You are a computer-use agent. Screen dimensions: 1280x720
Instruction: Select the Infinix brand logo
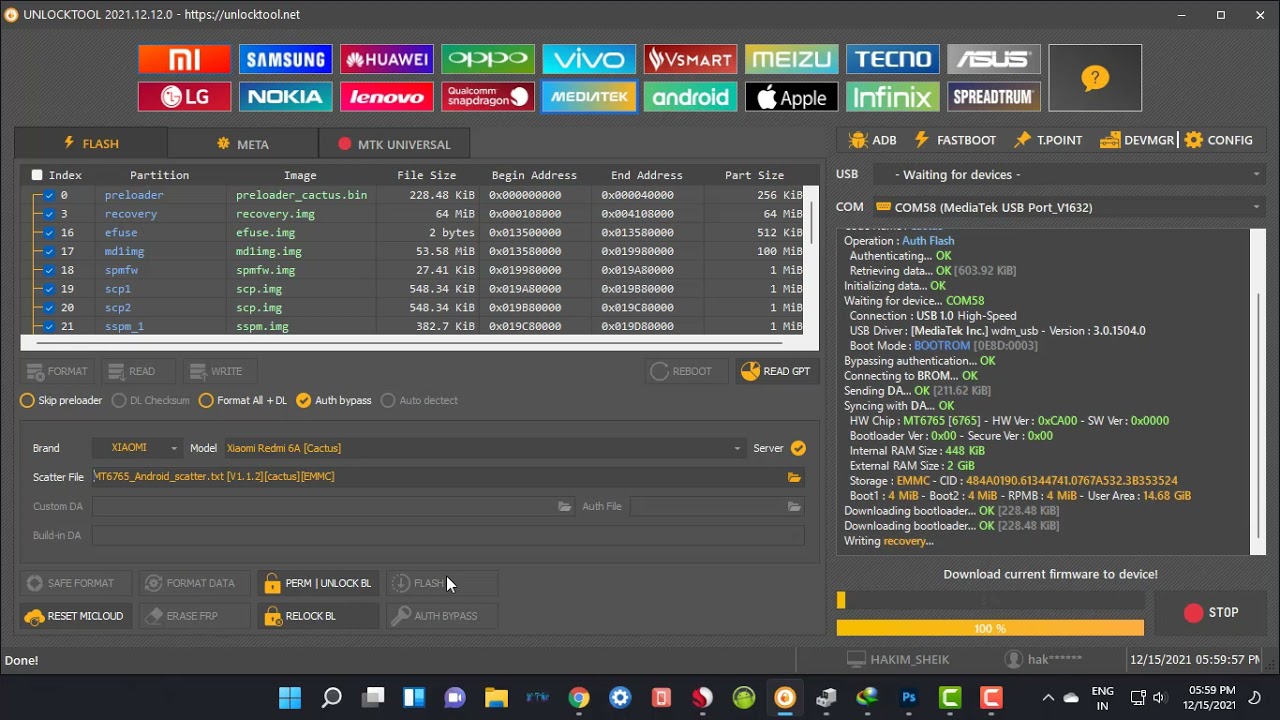(x=893, y=97)
